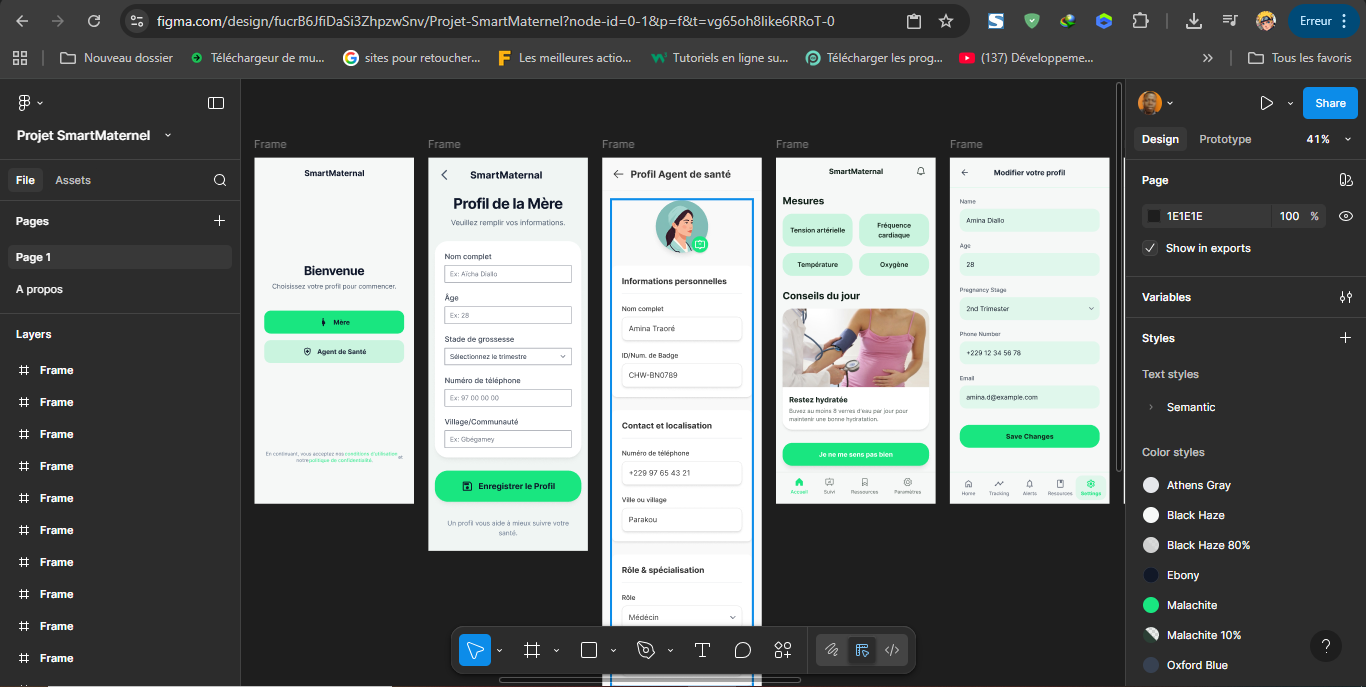Switch to Dev Mode code icon
This screenshot has height=687, width=1366.
tap(892, 650)
